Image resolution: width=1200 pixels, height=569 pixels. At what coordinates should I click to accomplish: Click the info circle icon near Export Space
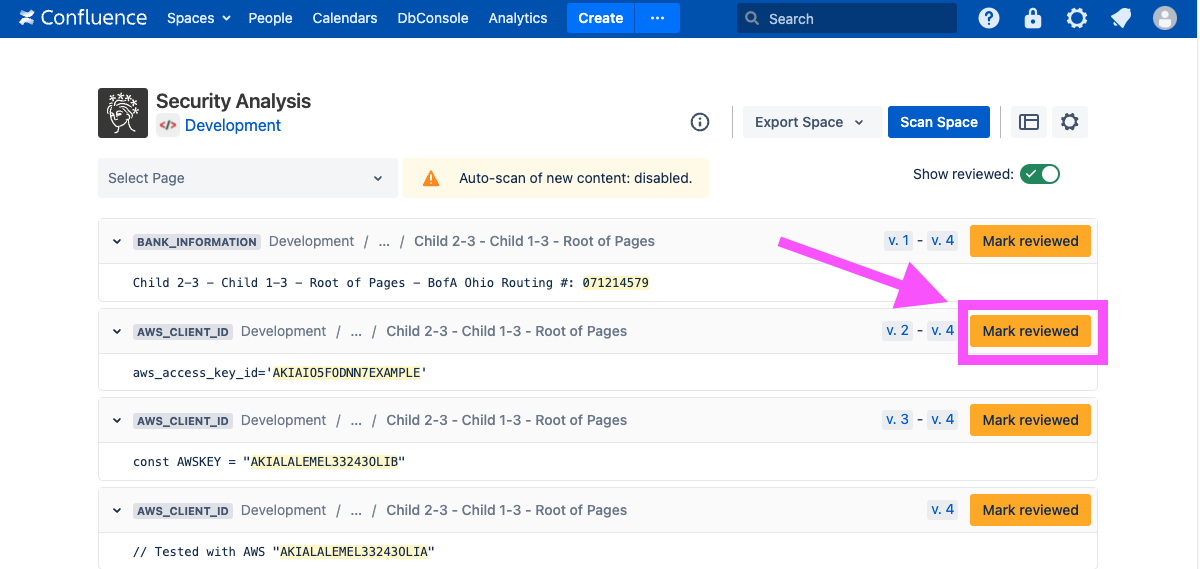(700, 122)
